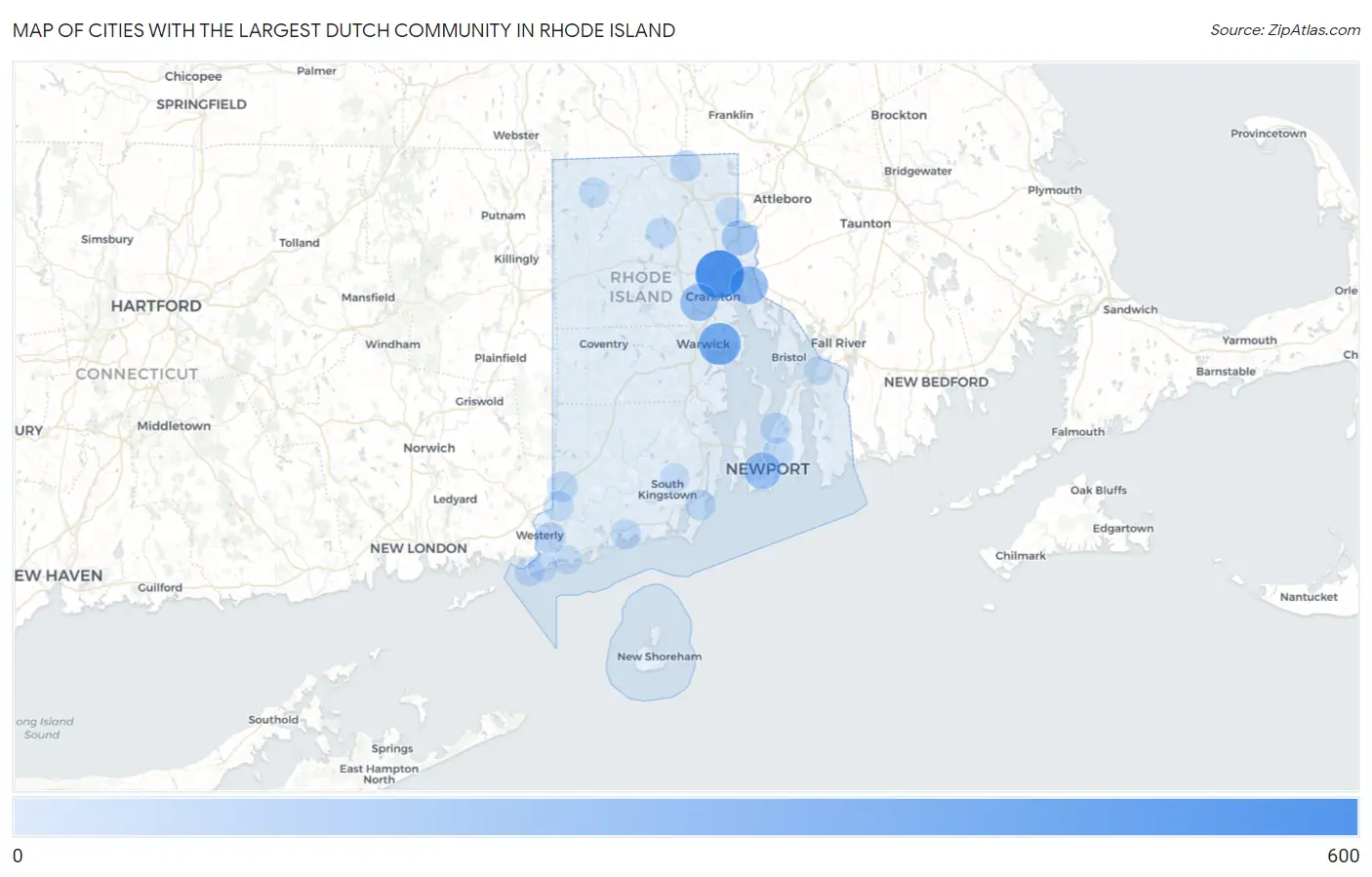Click the Coventry map label
The width and height of the screenshot is (1372, 877).
[x=603, y=344]
